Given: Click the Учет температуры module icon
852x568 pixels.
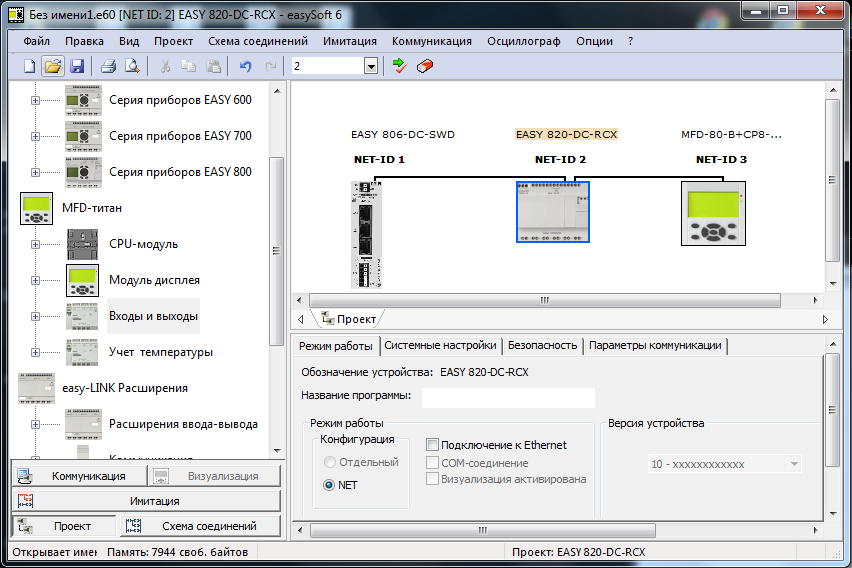Looking at the screenshot, I should tap(82, 352).
